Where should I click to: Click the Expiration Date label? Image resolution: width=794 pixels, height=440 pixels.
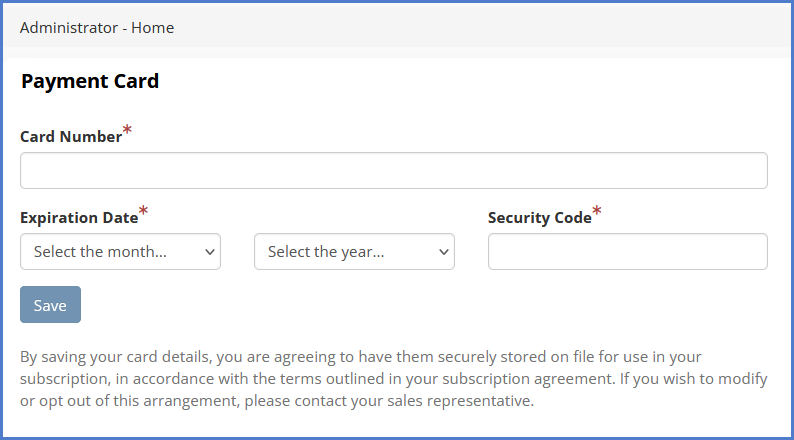click(78, 217)
